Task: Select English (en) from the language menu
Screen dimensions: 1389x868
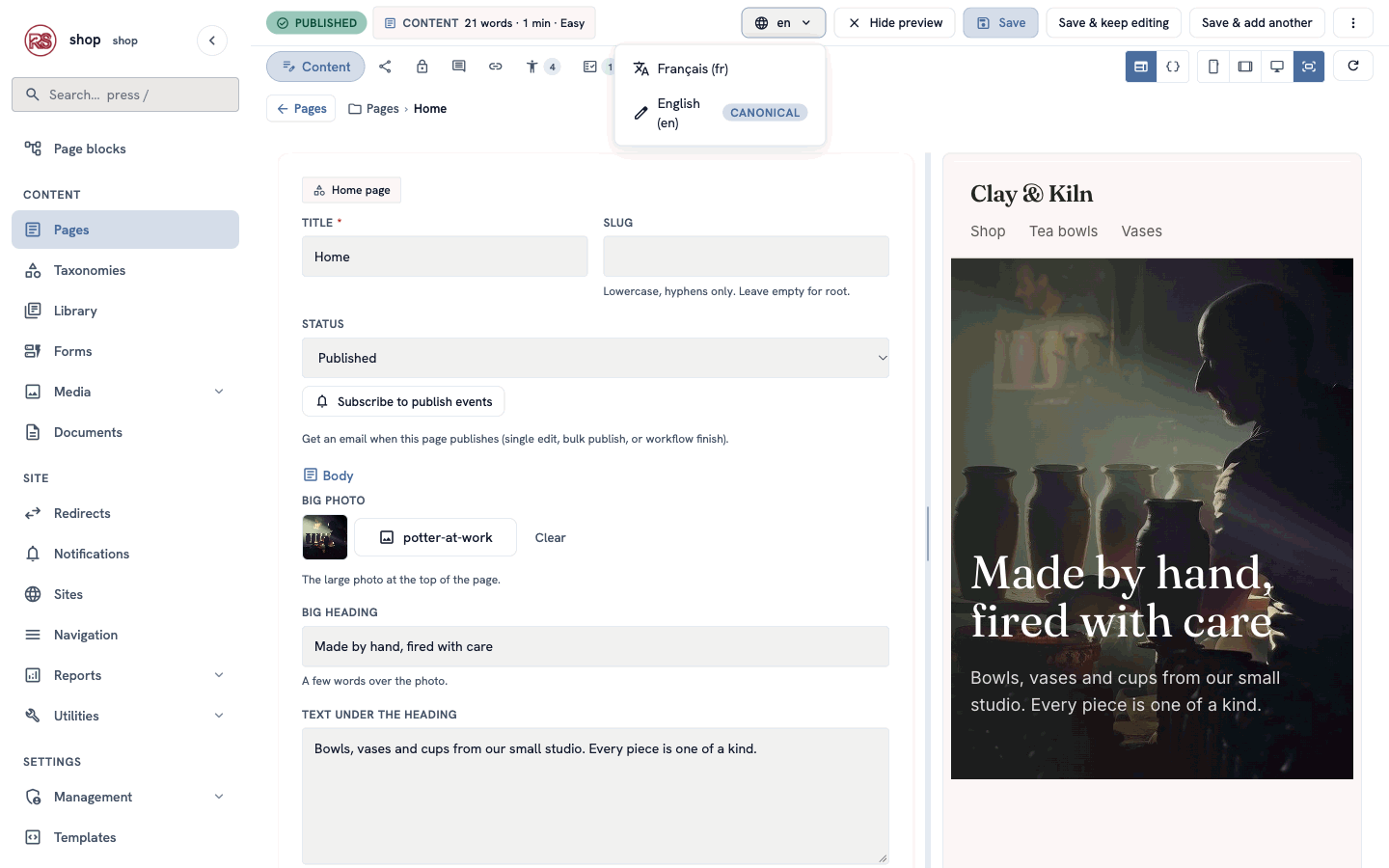Action: (x=720, y=113)
